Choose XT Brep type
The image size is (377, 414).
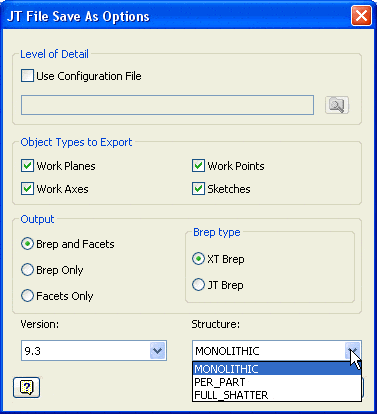pos(198,259)
